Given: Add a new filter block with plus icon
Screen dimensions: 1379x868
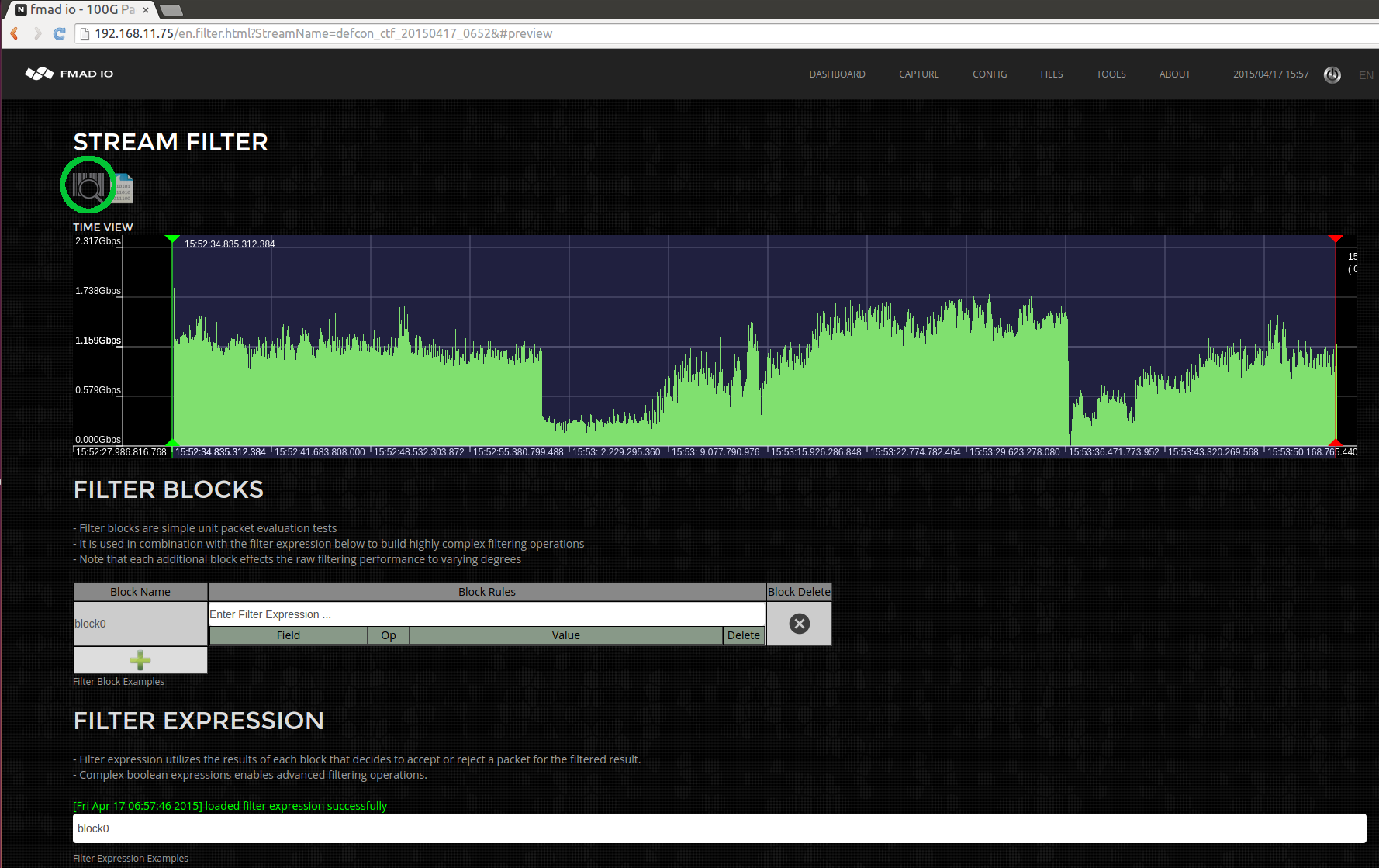Looking at the screenshot, I should (140, 660).
